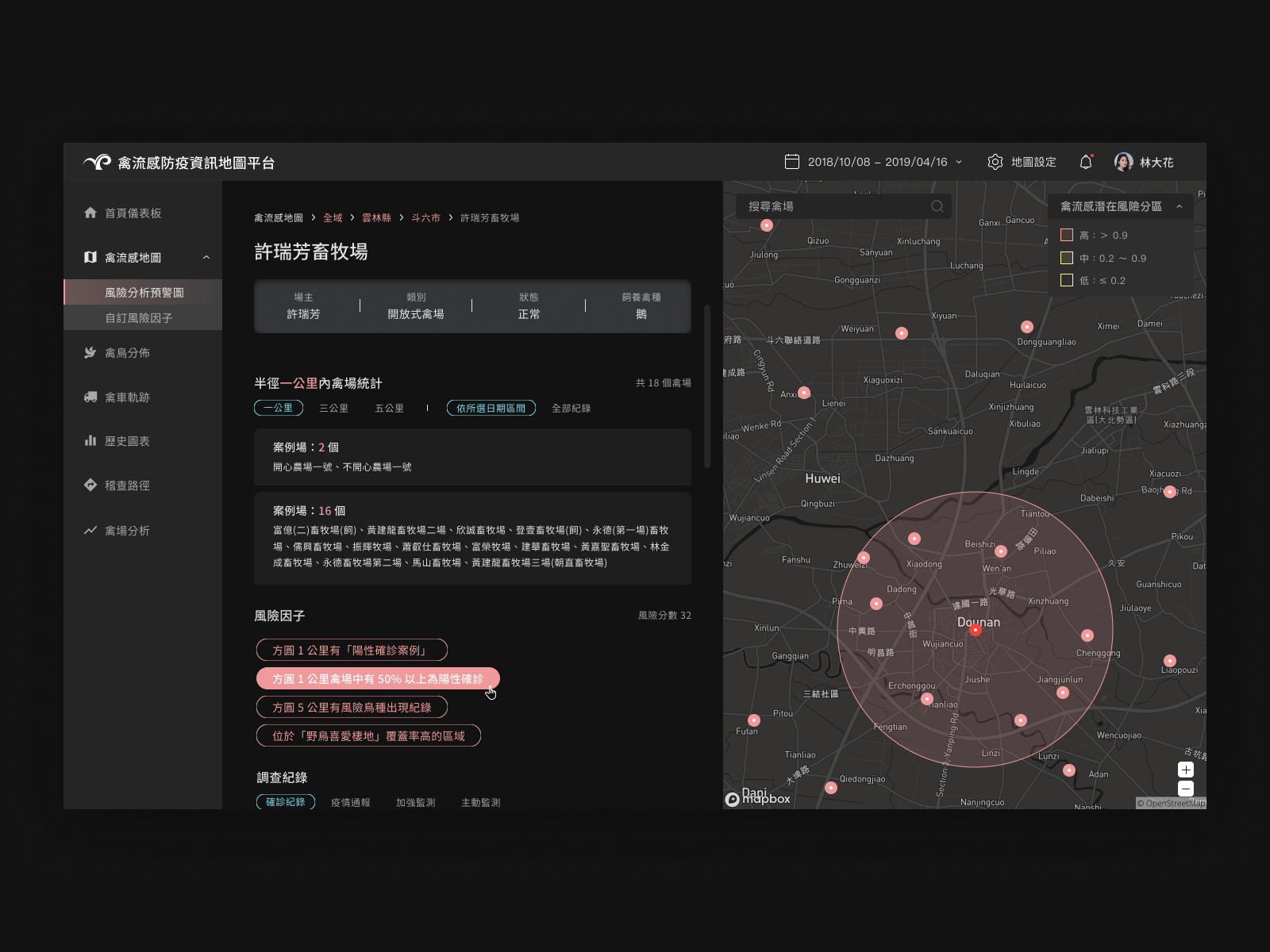Click highlighted 50% 以上為陽性確診 risk factor
This screenshot has height=952, width=1270.
pyautogui.click(x=378, y=678)
